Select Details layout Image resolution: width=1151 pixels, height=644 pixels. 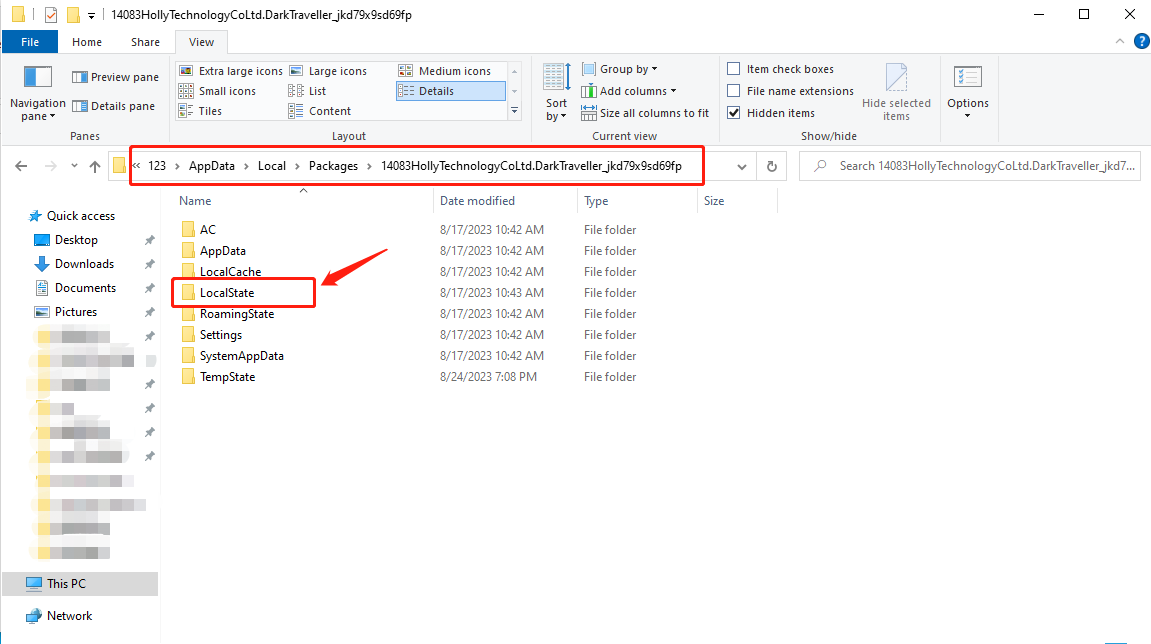(x=451, y=91)
